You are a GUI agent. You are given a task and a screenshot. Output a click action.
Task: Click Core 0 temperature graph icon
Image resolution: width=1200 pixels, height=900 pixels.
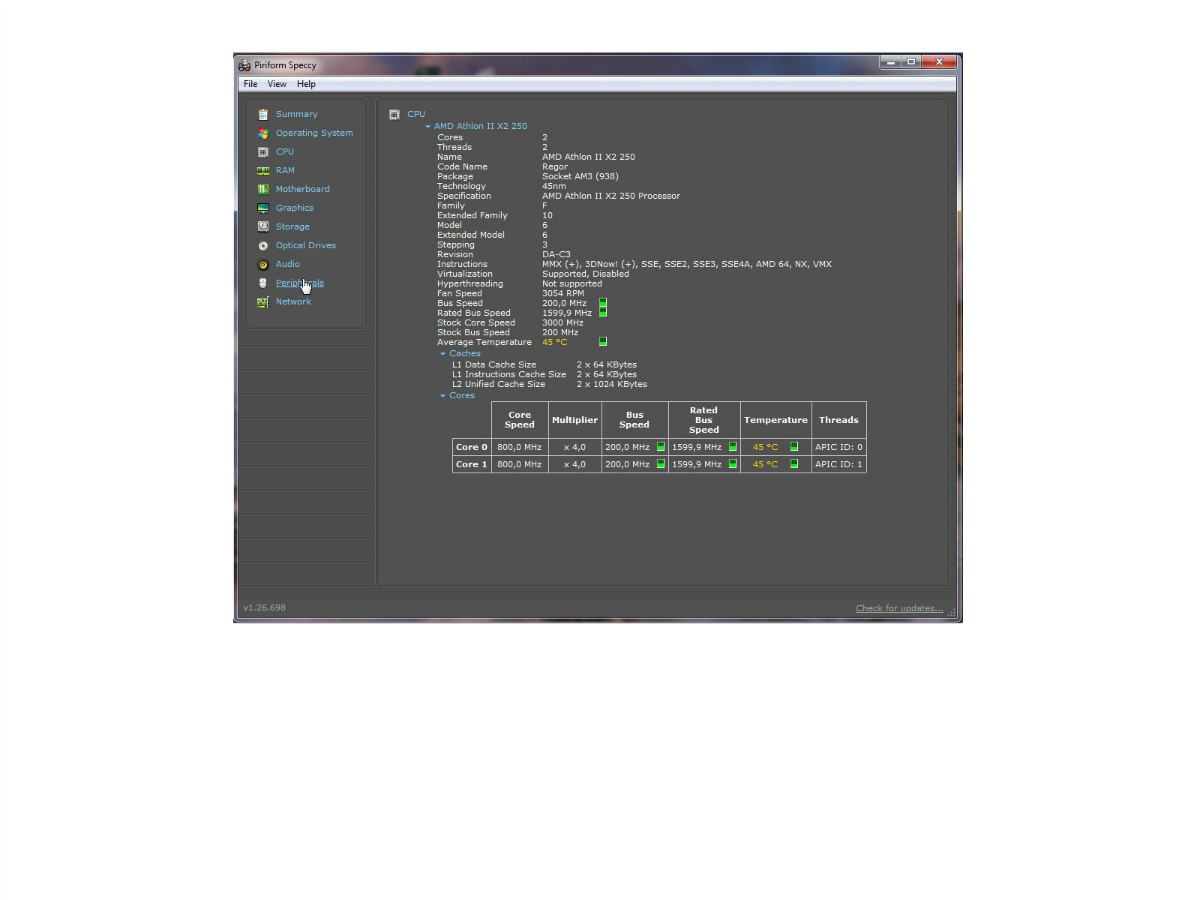coord(794,447)
